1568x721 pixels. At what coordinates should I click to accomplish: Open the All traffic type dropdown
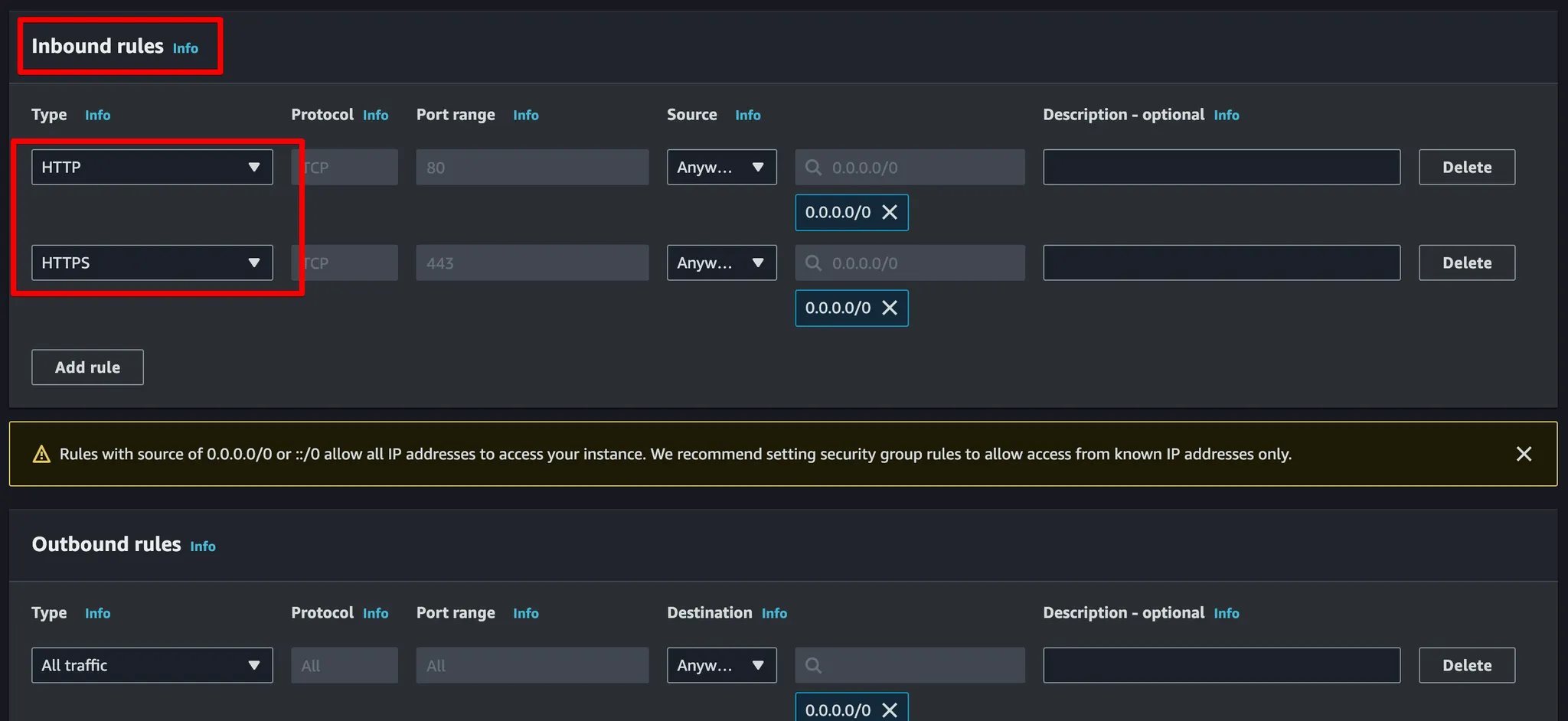152,666
